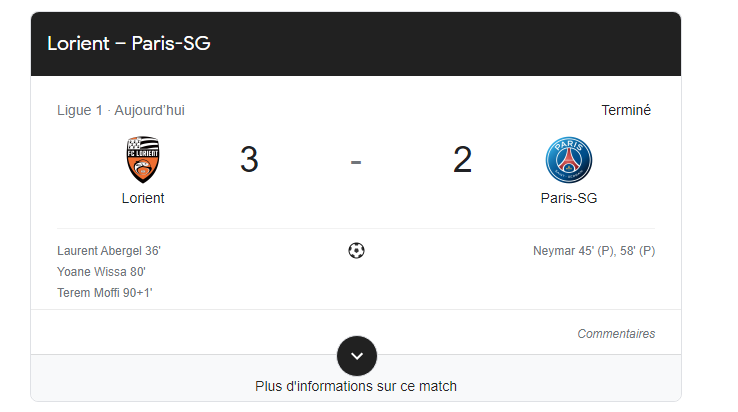This screenshot has width=738, height=412.
Task: Open the Commentaires link
Action: [616, 334]
